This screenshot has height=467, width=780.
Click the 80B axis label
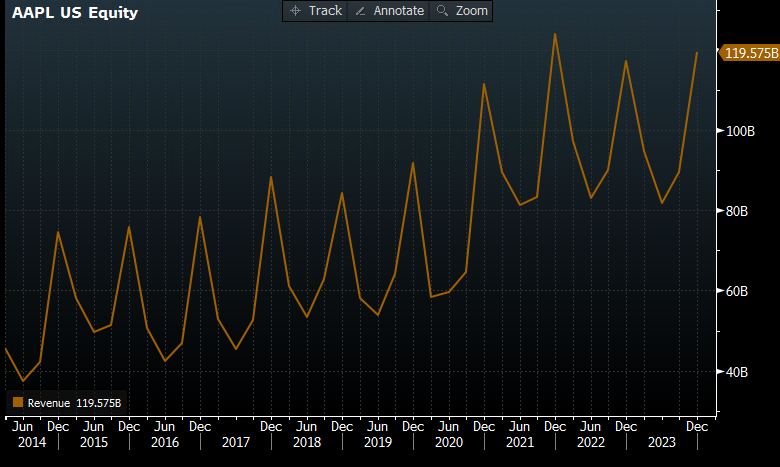(x=737, y=211)
